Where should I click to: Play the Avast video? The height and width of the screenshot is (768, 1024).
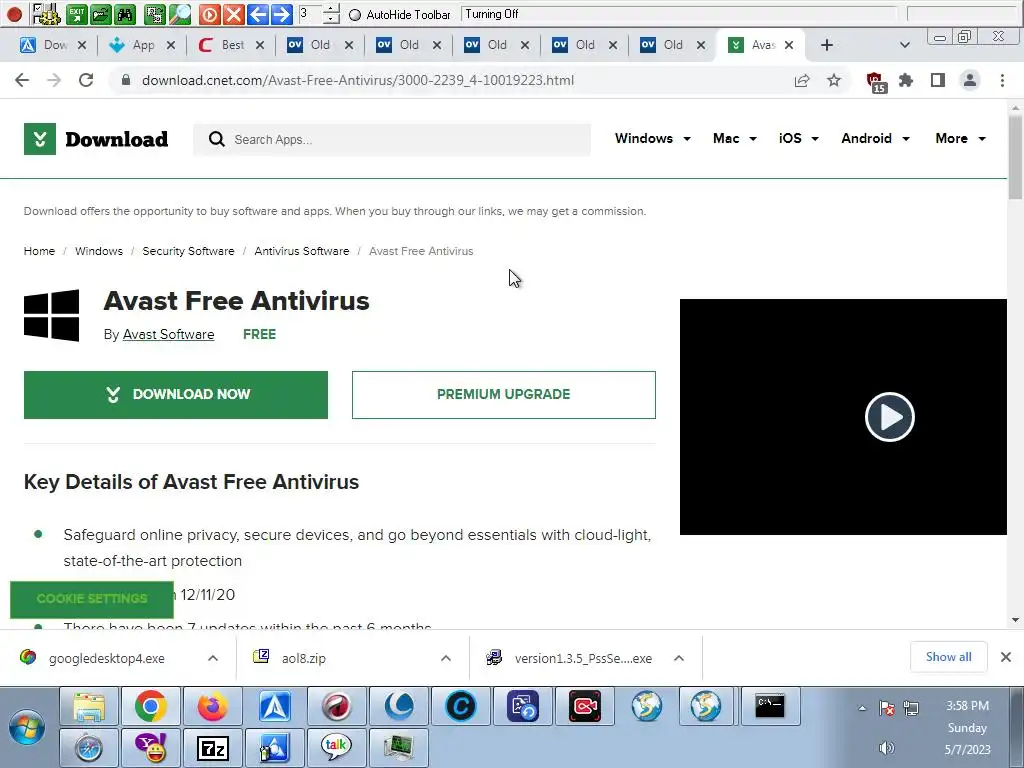889,417
